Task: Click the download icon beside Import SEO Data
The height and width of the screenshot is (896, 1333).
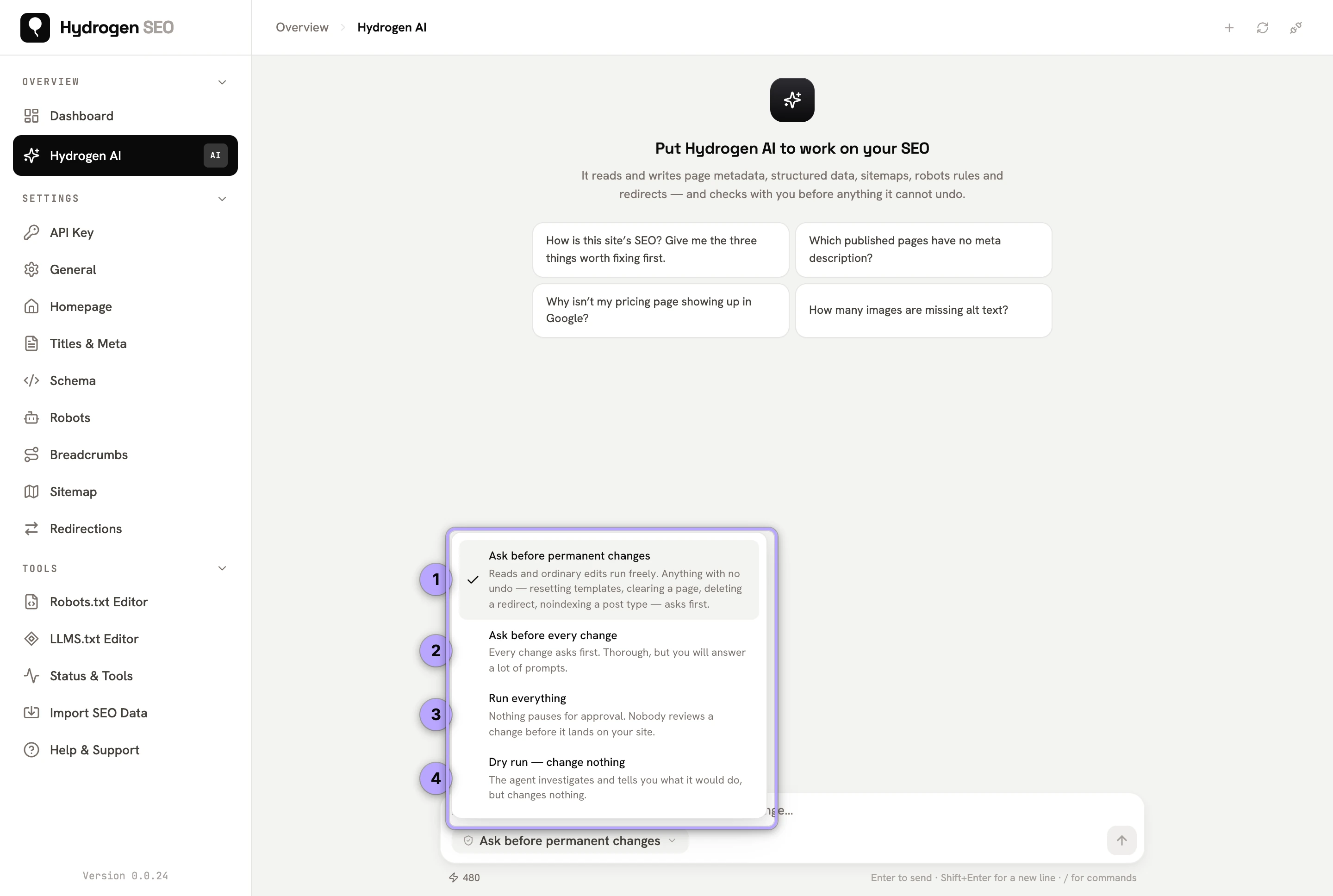Action: click(x=31, y=713)
